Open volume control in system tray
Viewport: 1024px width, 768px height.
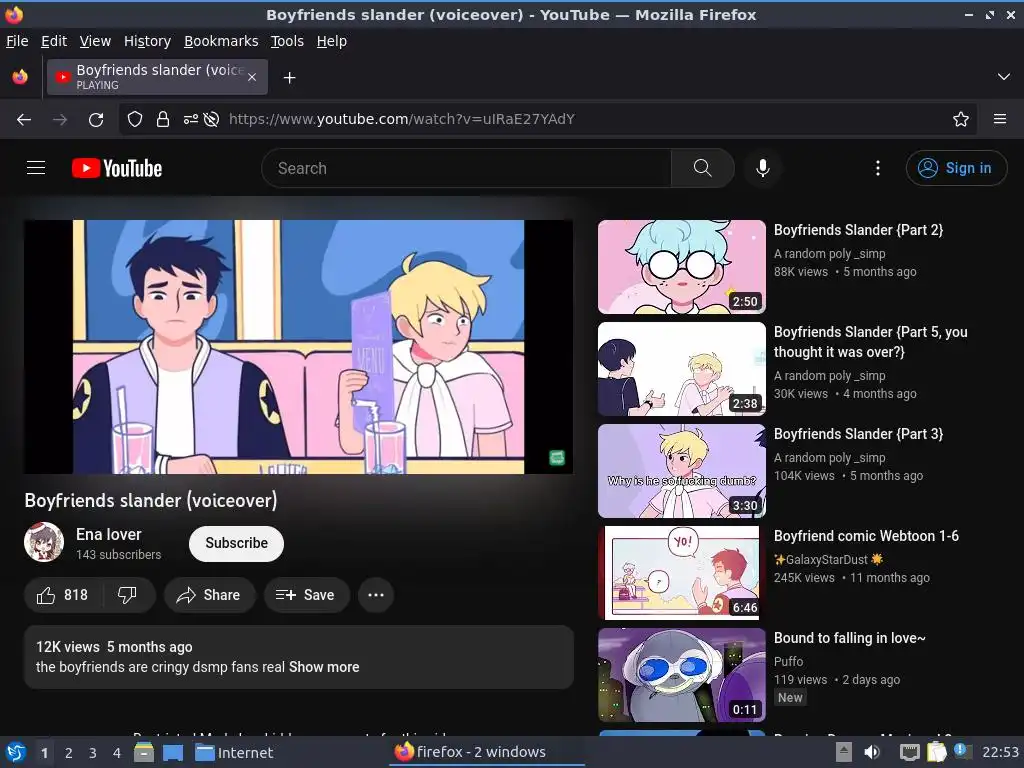point(872,752)
